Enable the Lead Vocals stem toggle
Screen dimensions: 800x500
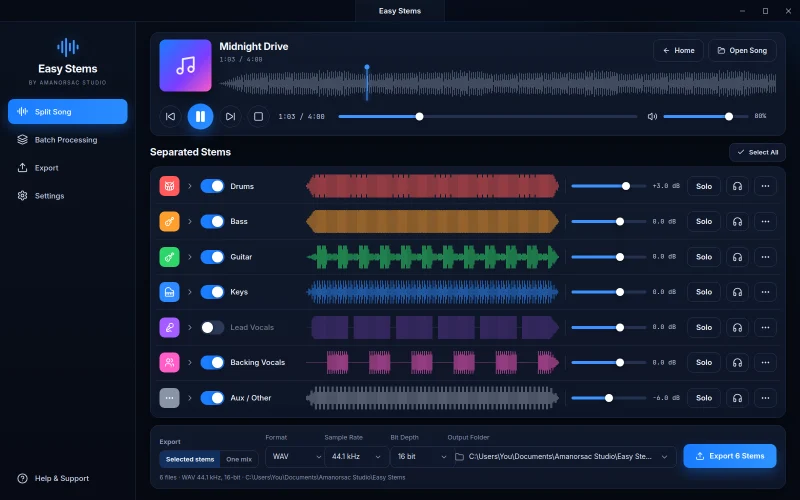[x=212, y=327]
